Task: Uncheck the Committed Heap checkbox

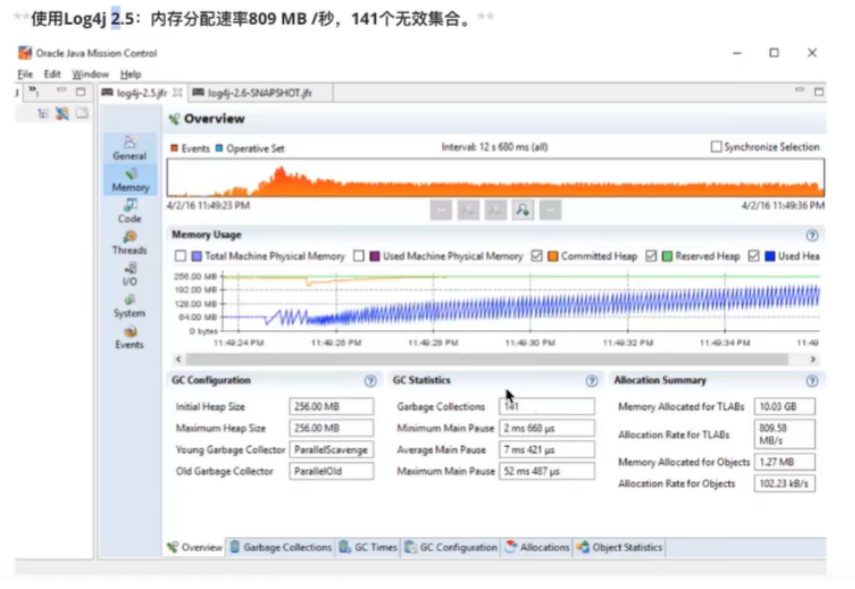Action: click(x=537, y=256)
